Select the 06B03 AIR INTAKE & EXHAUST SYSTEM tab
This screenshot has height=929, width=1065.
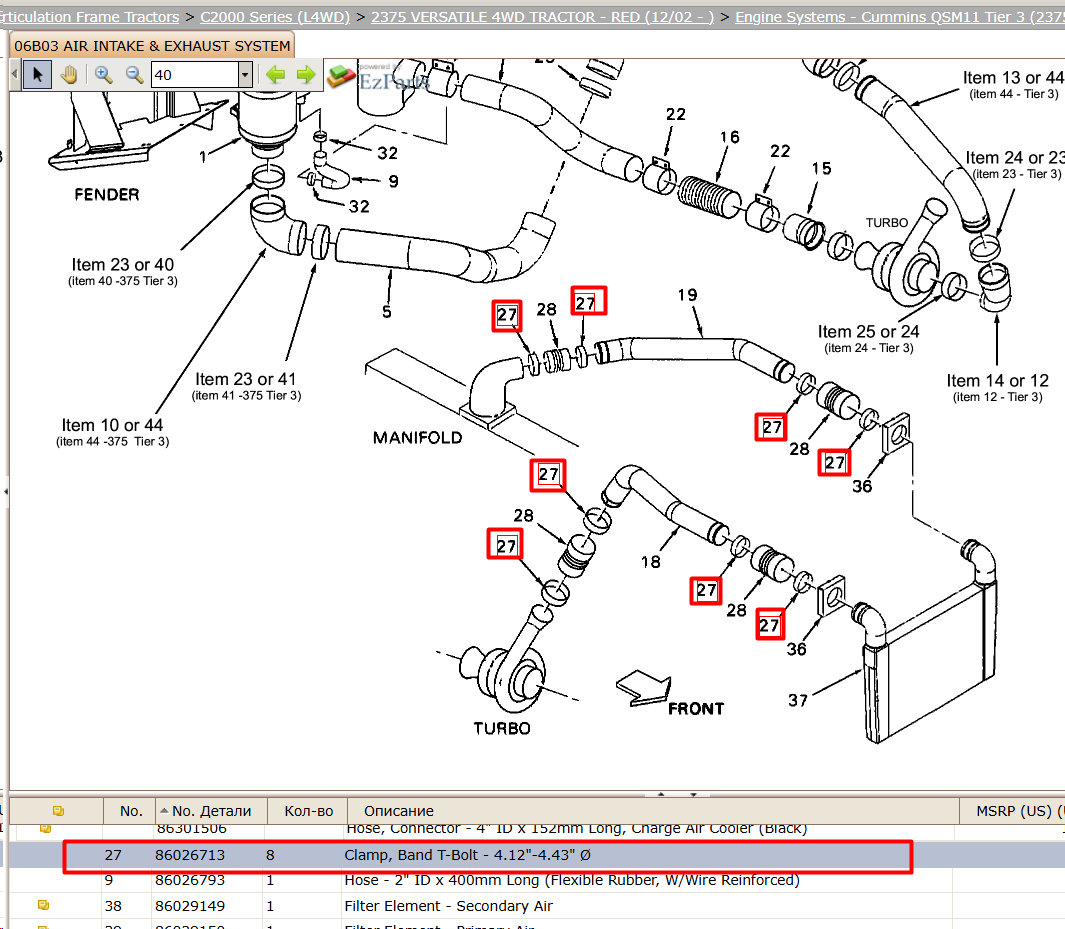pos(152,46)
